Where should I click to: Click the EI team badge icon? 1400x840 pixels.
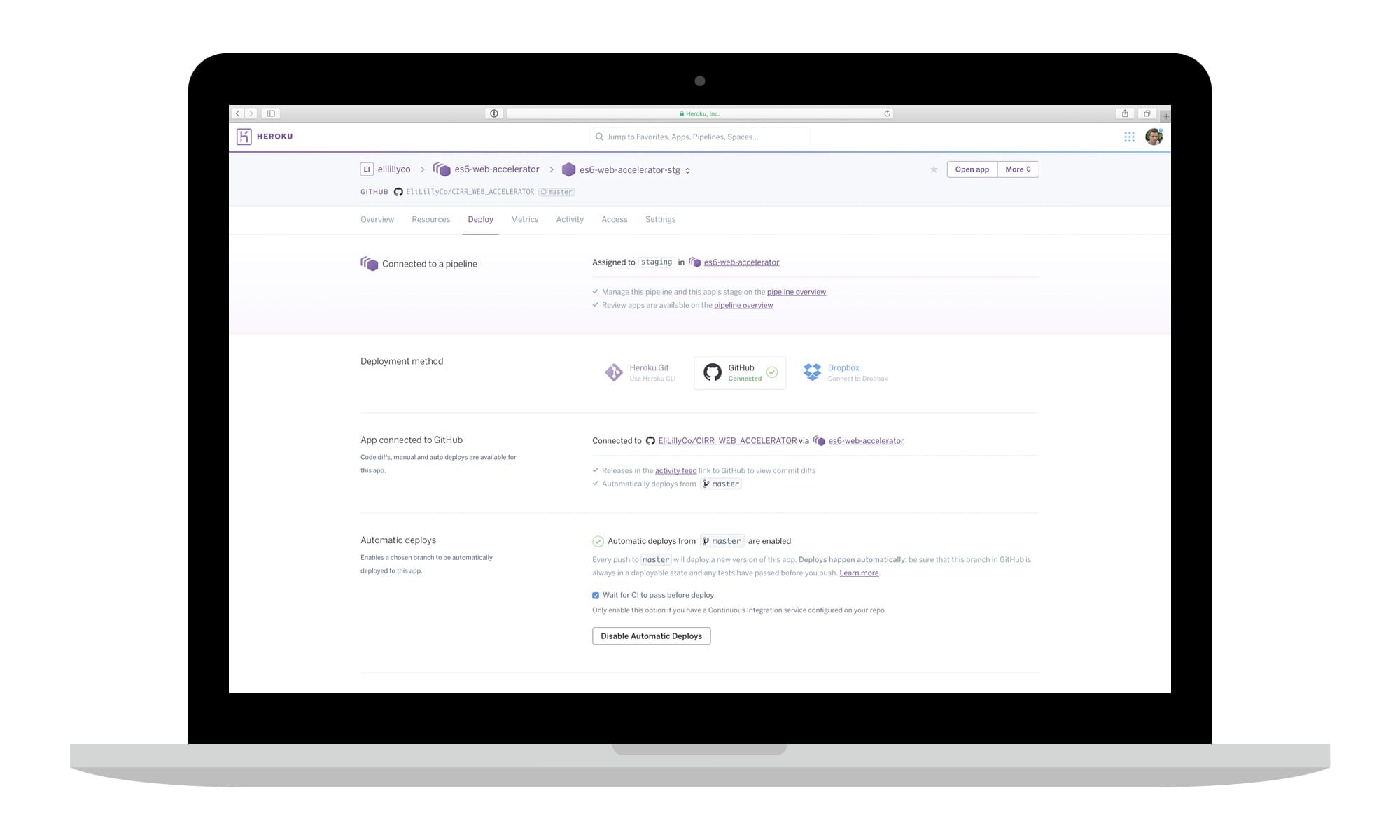pyautogui.click(x=367, y=169)
